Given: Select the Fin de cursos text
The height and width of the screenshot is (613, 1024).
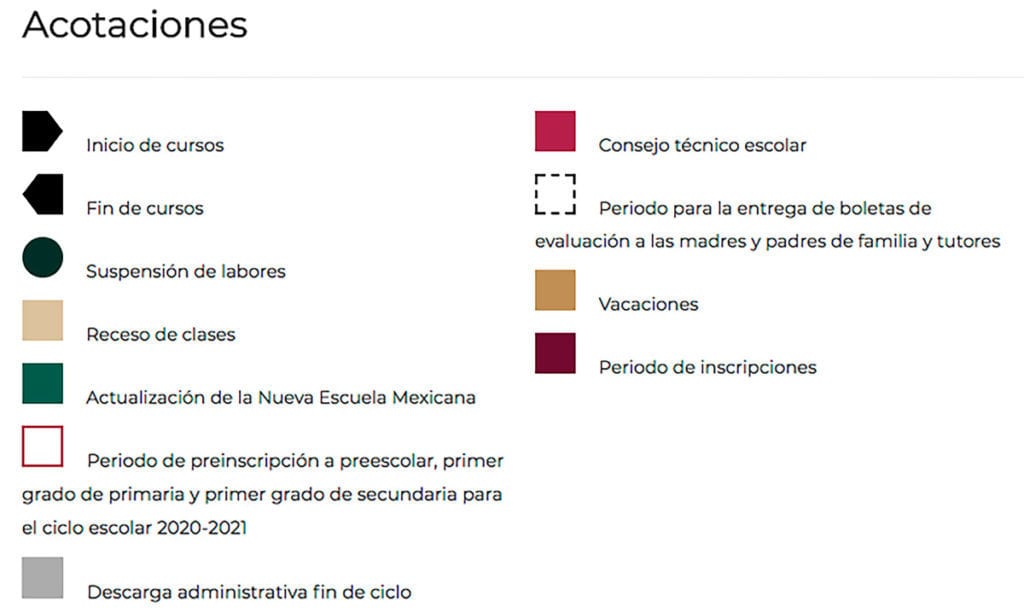Looking at the screenshot, I should (145, 208).
